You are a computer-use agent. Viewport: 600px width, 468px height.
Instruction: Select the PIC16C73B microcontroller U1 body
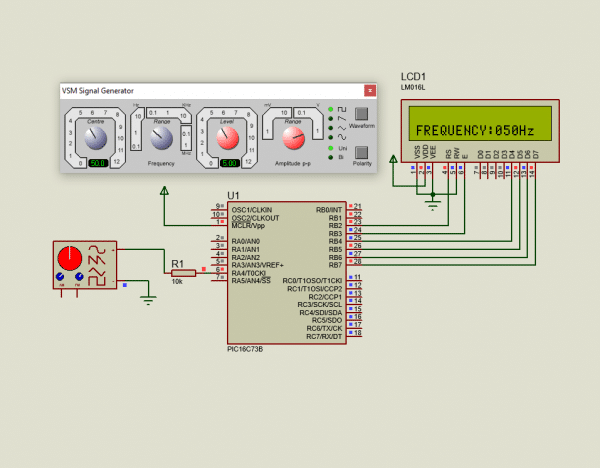(287, 273)
